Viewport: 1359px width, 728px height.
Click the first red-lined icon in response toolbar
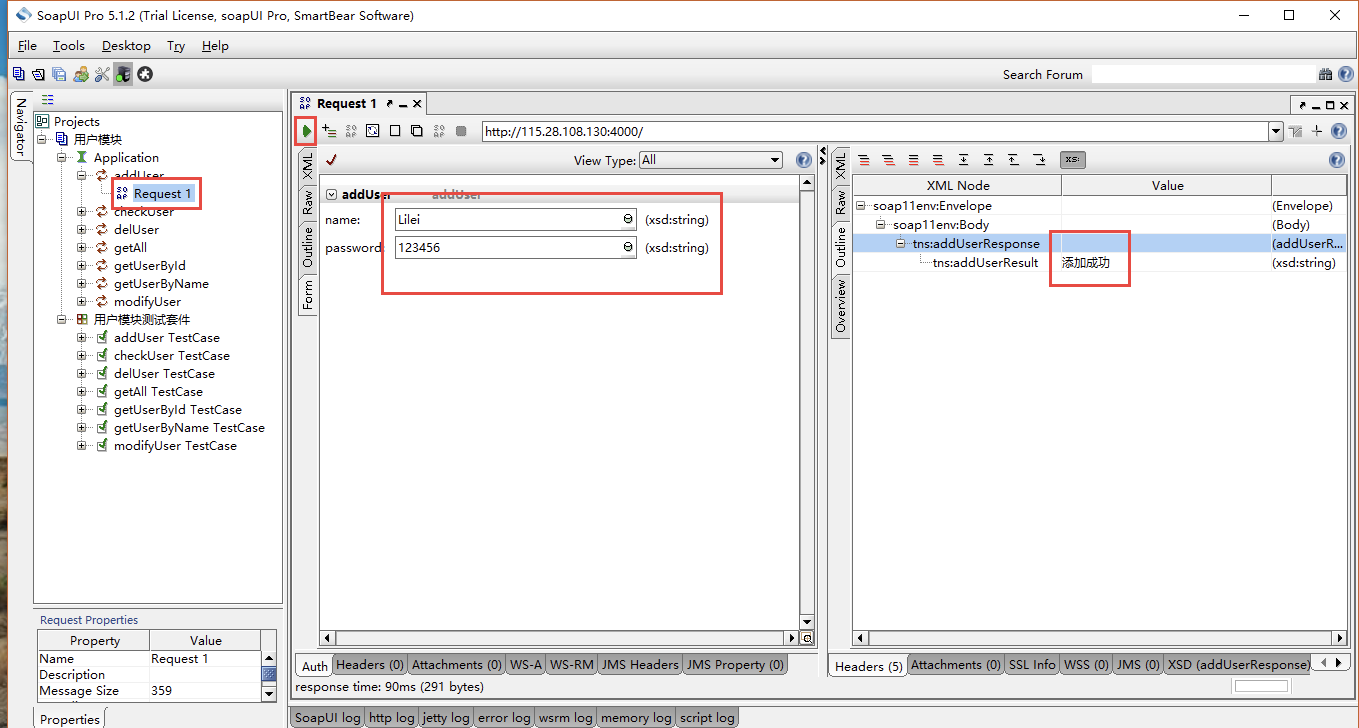(x=864, y=160)
